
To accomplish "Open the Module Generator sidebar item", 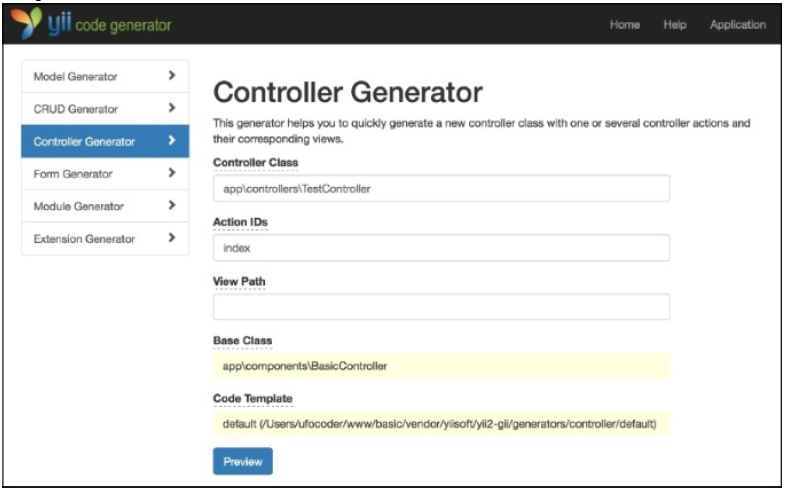I will 105,206.
